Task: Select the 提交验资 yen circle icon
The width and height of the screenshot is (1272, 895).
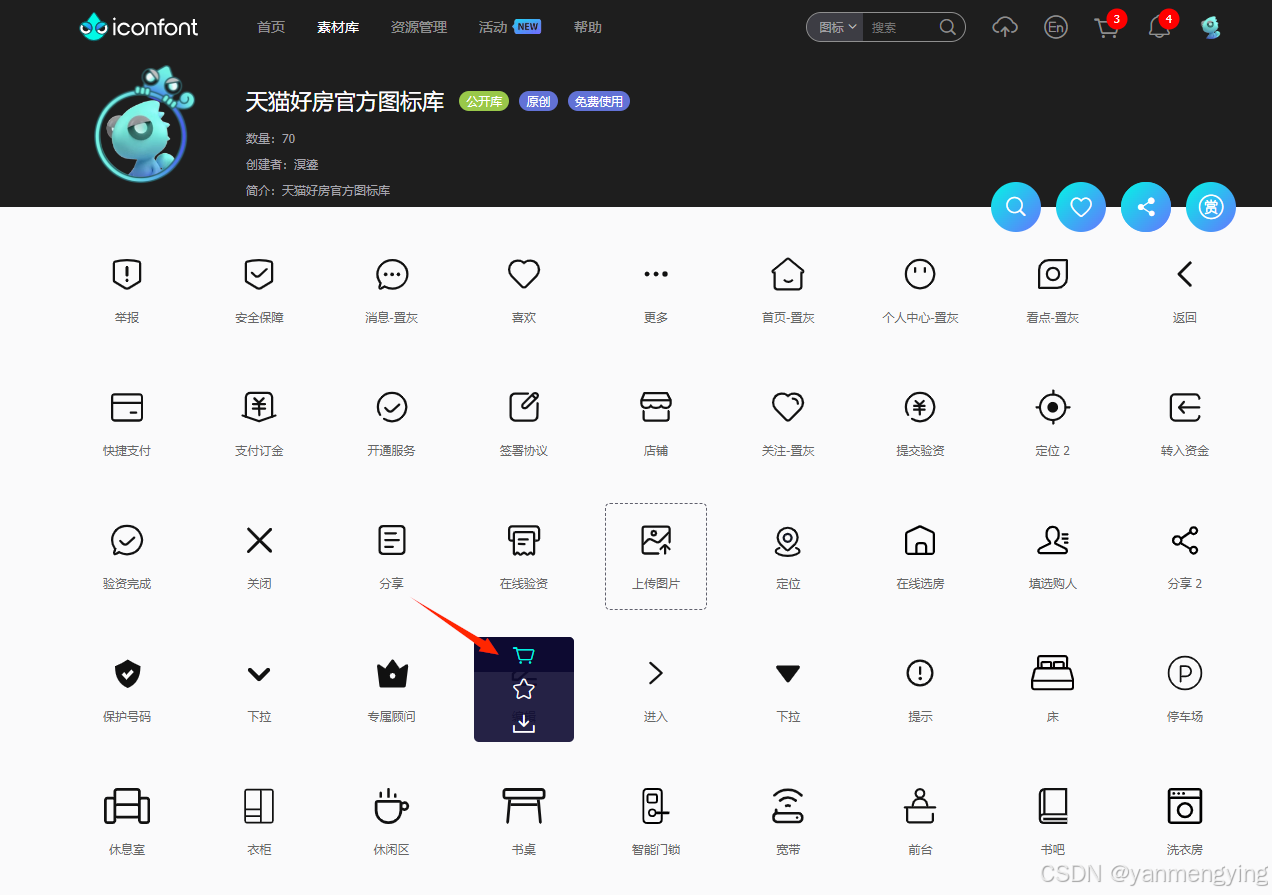Action: pos(920,406)
